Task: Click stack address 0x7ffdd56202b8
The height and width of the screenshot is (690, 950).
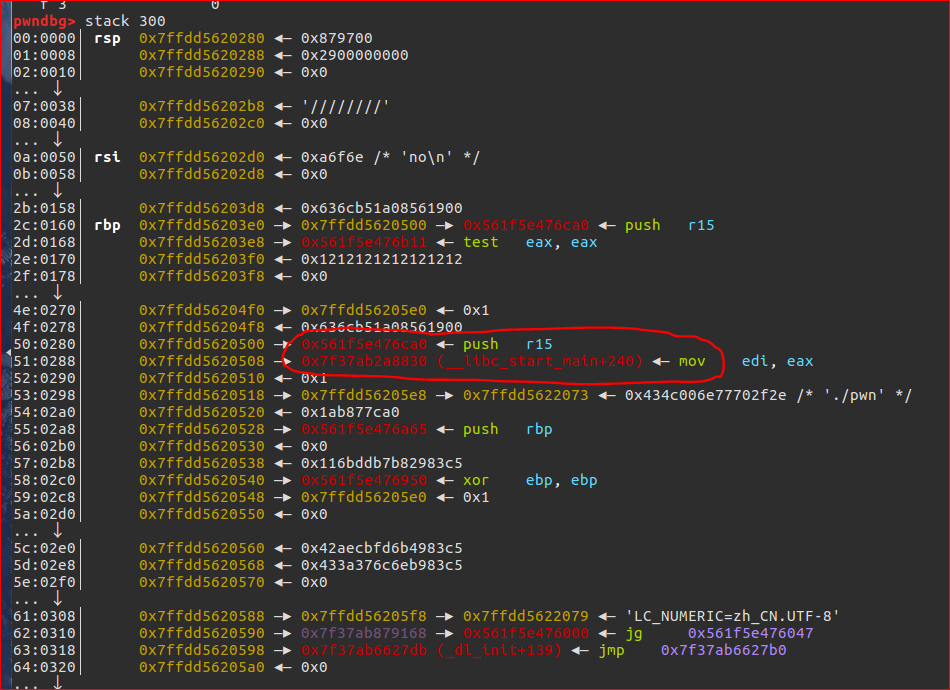Action: [x=202, y=106]
